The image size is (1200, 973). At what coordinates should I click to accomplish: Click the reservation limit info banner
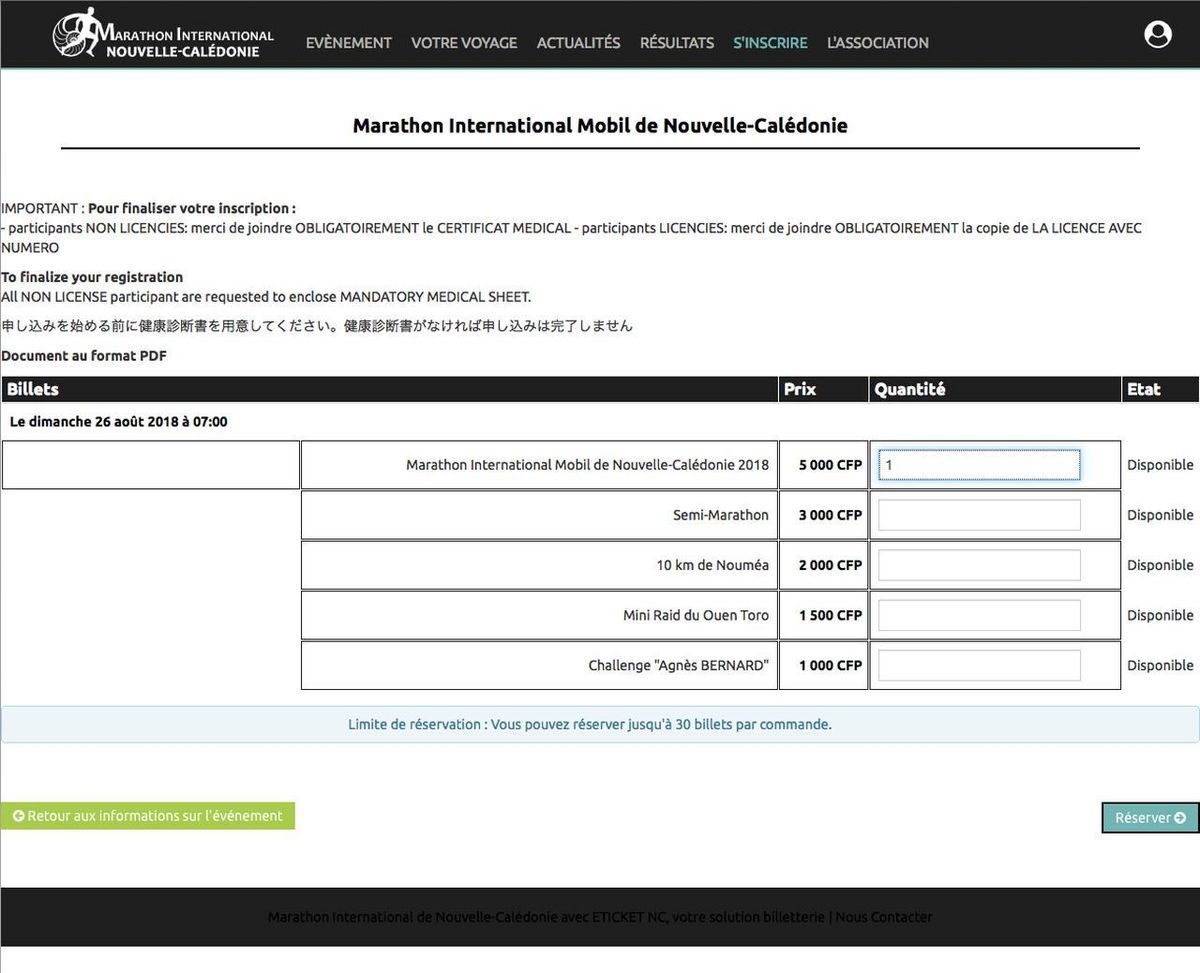tap(590, 725)
